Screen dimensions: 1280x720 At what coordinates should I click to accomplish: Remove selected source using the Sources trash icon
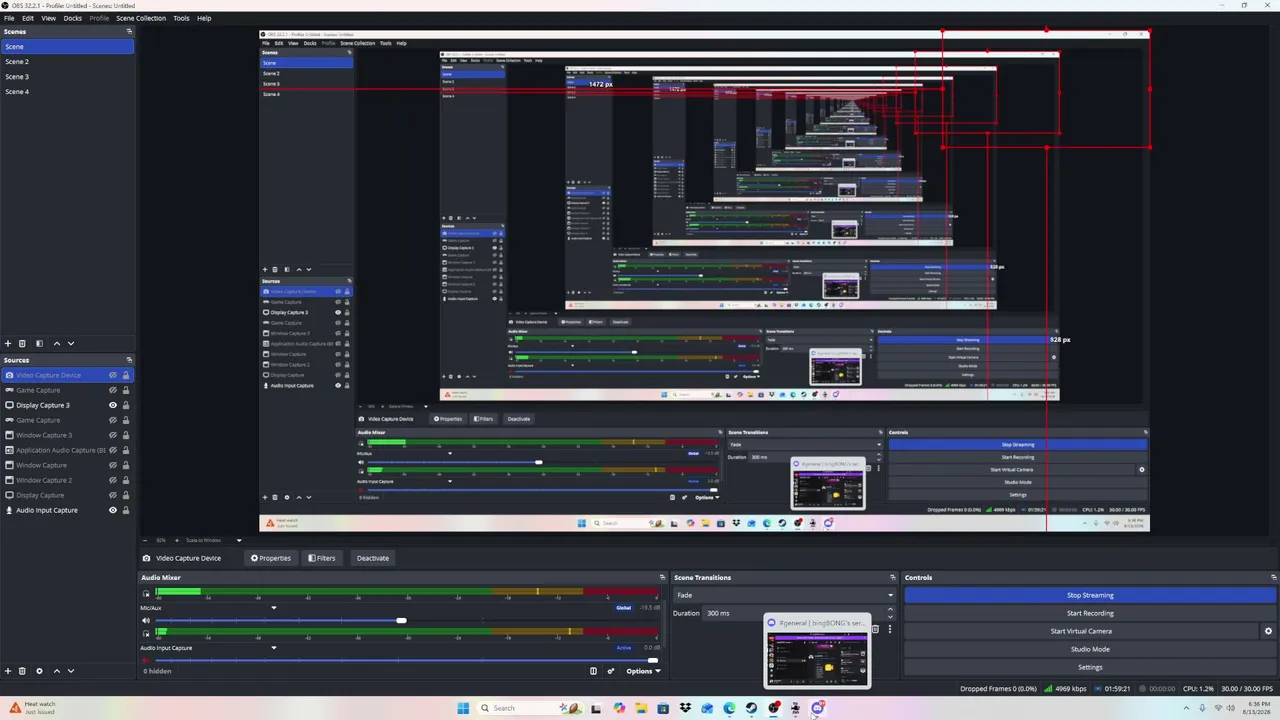coord(22,671)
